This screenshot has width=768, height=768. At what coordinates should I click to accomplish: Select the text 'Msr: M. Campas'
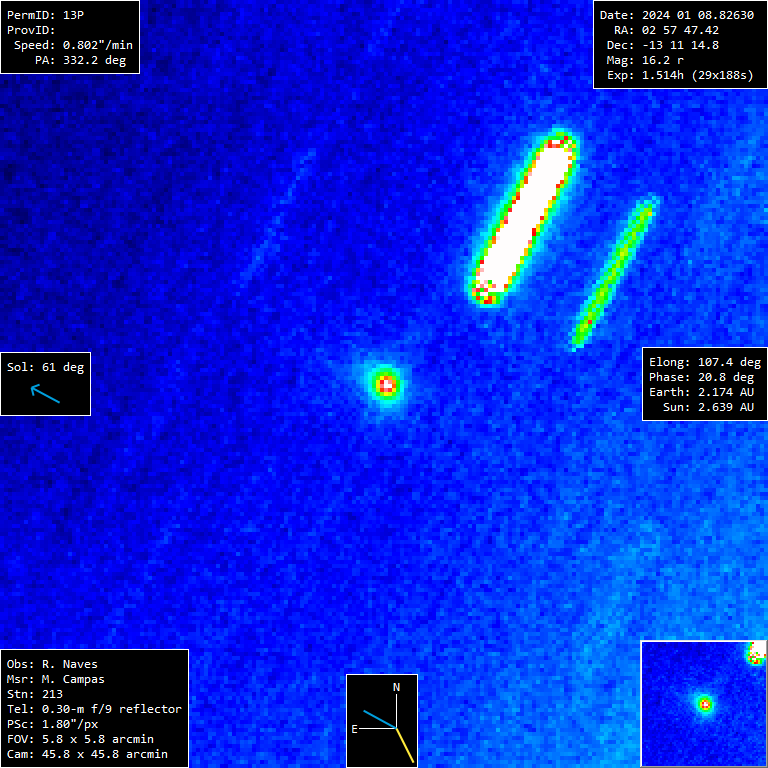point(56,679)
